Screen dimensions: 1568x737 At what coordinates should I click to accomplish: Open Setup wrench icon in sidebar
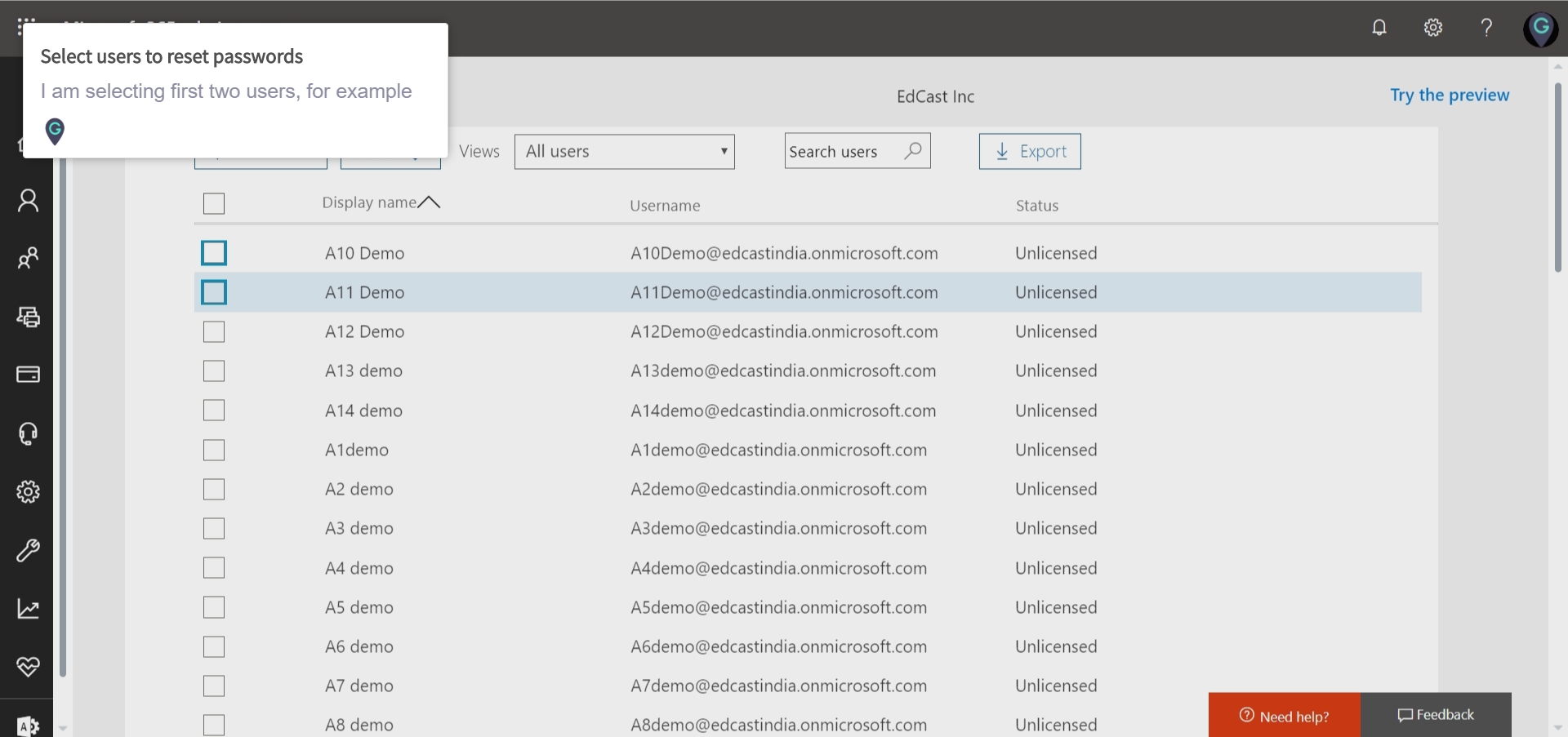click(x=28, y=550)
